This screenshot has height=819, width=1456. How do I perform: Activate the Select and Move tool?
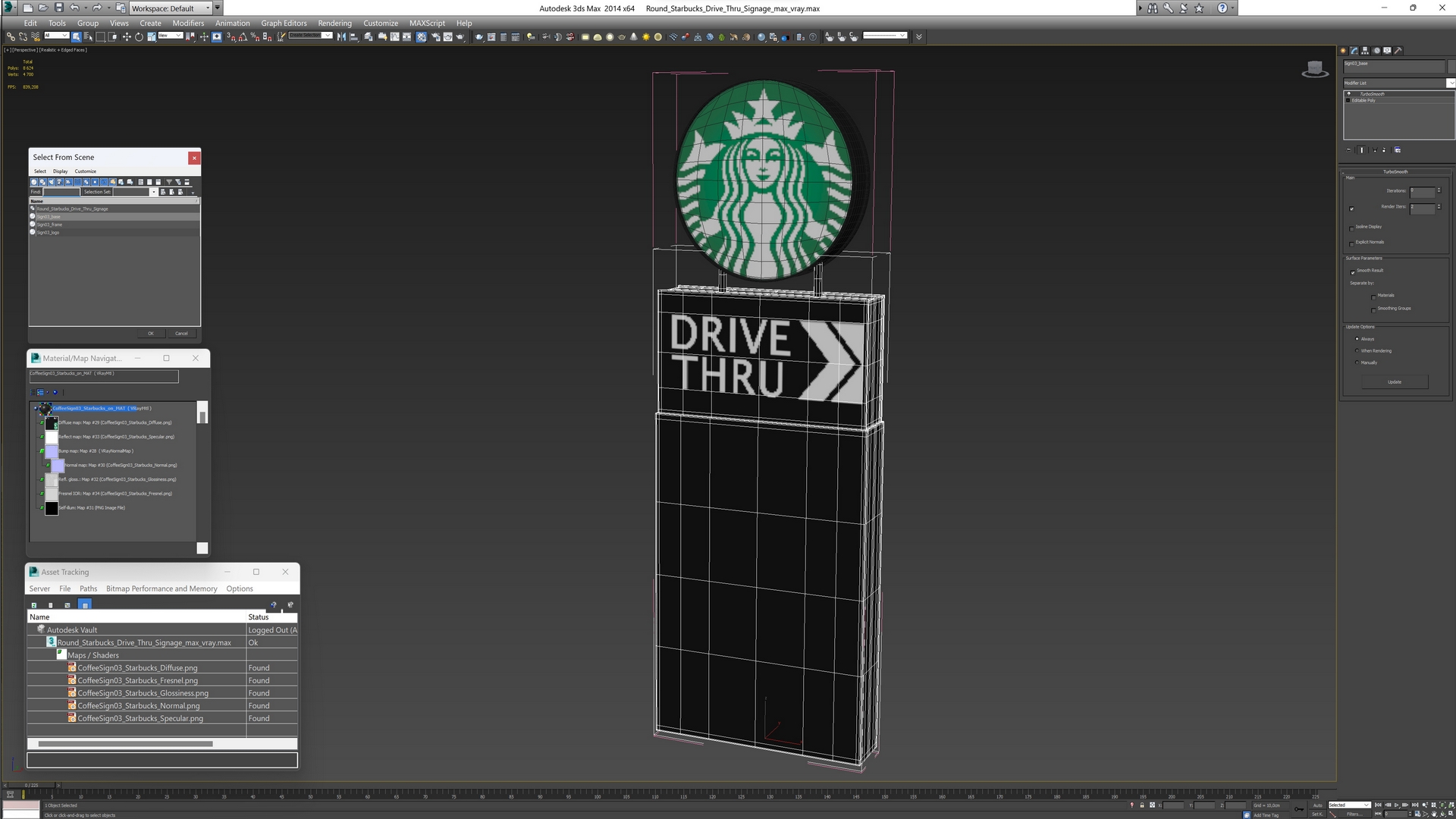[127, 36]
